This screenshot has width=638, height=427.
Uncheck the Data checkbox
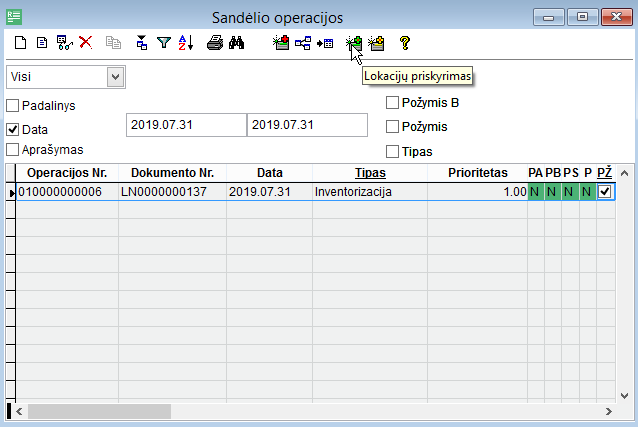click(x=13, y=129)
